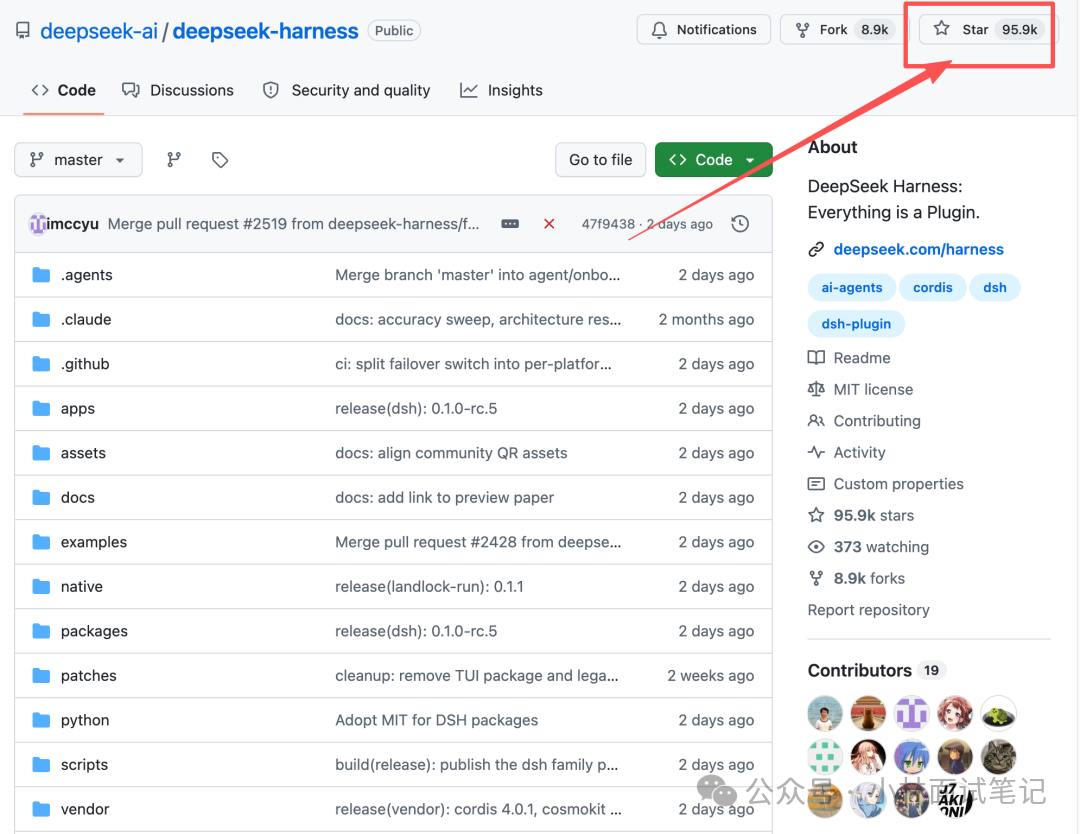Open imccyu's avatar in the commit row
The height and width of the screenshot is (834, 1080).
click(38, 224)
